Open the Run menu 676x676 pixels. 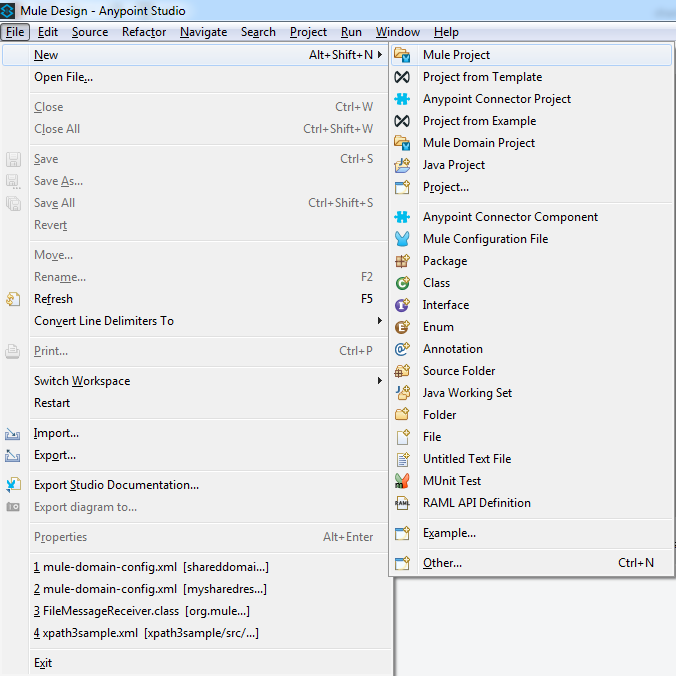[x=351, y=32]
